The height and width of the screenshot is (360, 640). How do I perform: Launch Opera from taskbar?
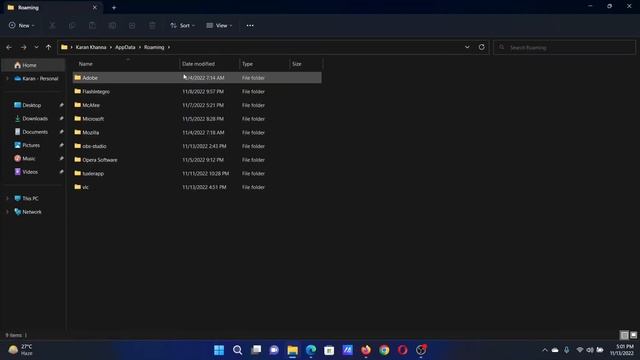tap(402, 350)
